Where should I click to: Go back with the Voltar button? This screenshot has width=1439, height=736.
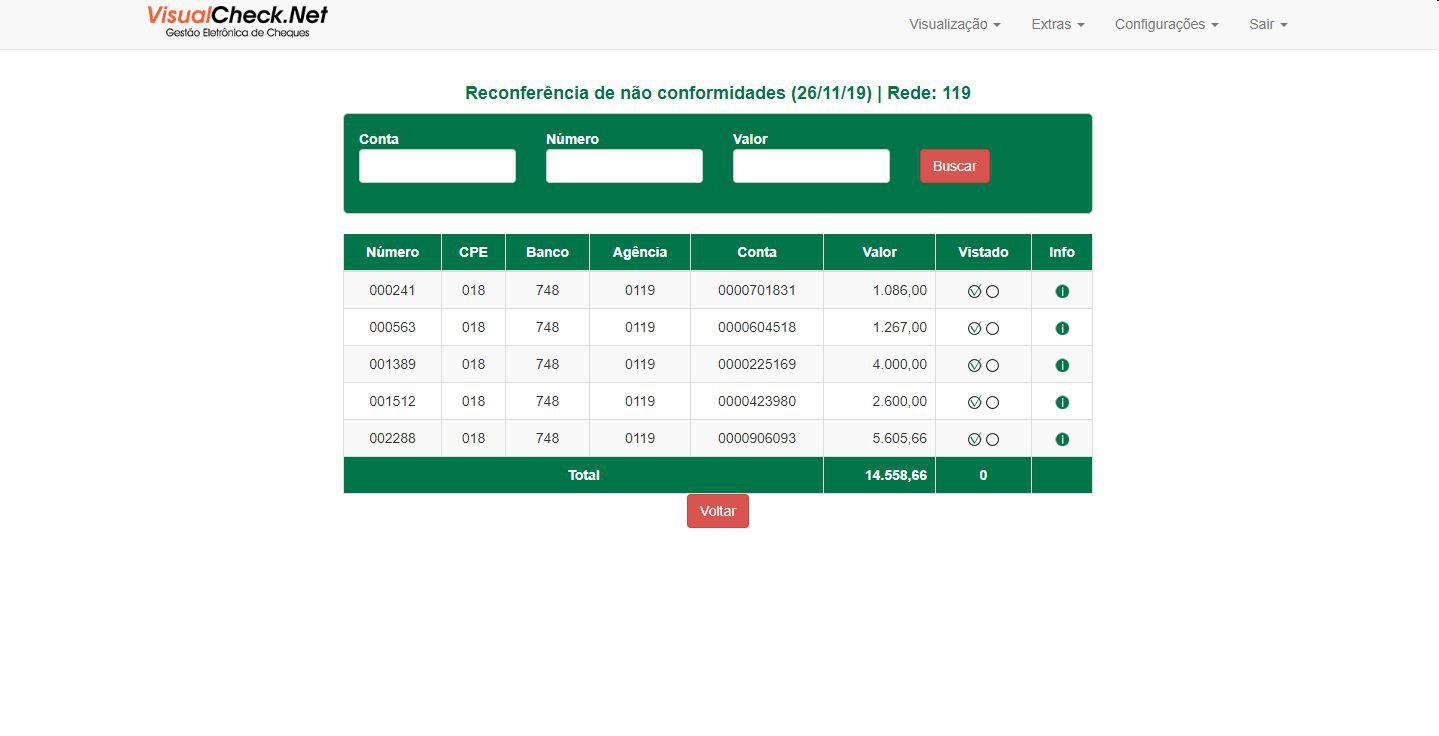tap(718, 511)
